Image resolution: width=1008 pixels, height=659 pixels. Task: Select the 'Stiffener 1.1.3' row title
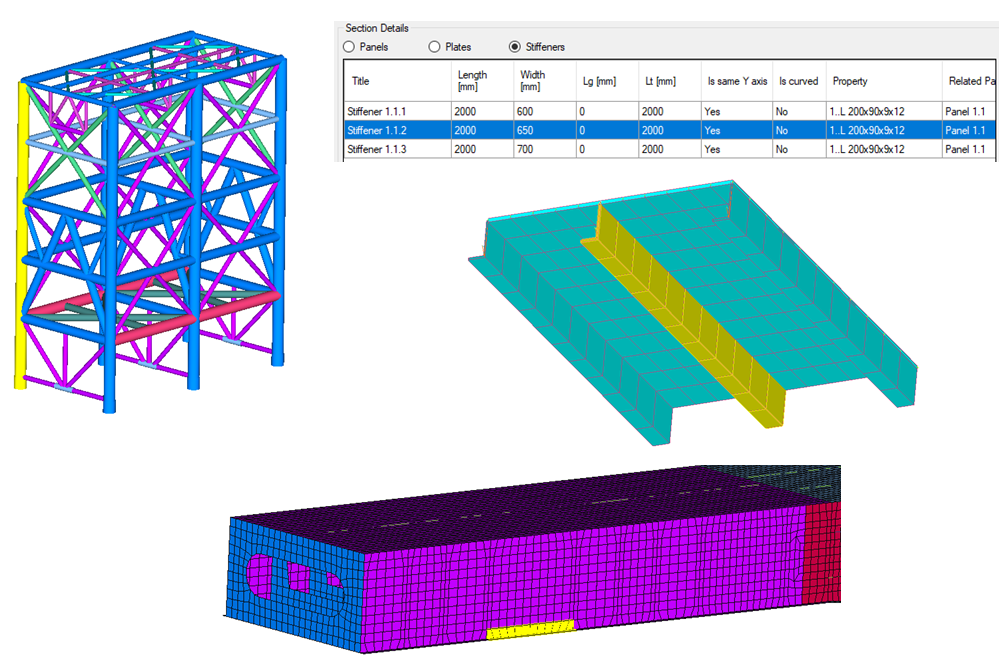(x=377, y=149)
